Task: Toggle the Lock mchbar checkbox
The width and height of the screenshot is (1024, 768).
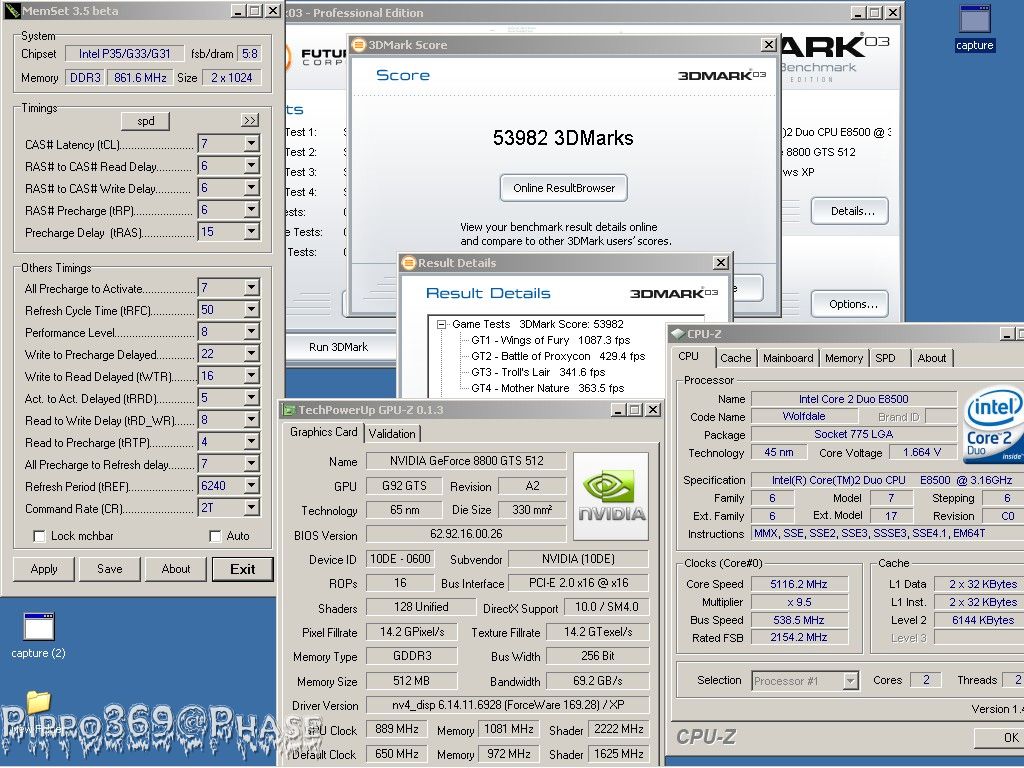Action: pyautogui.click(x=39, y=536)
